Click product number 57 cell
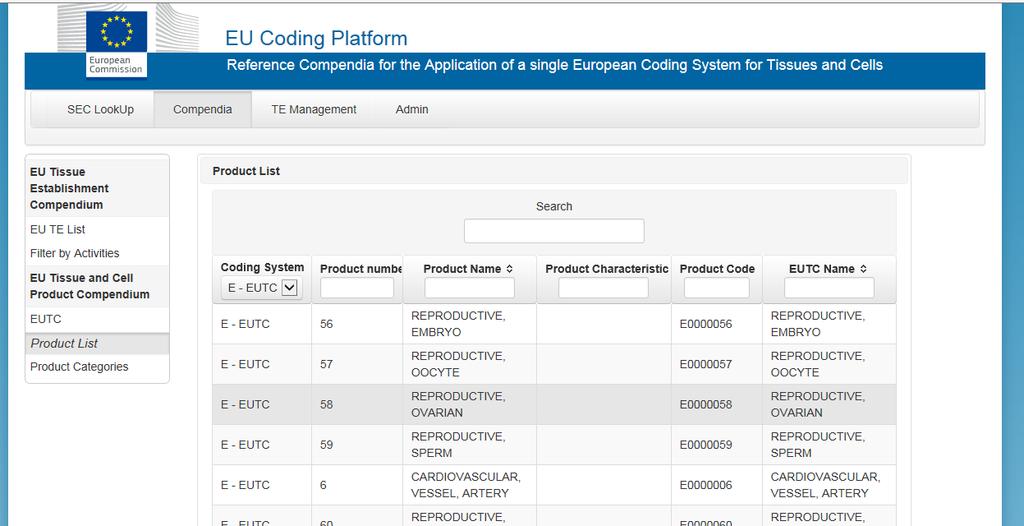Viewport: 1024px width, 526px height. pyautogui.click(x=357, y=365)
